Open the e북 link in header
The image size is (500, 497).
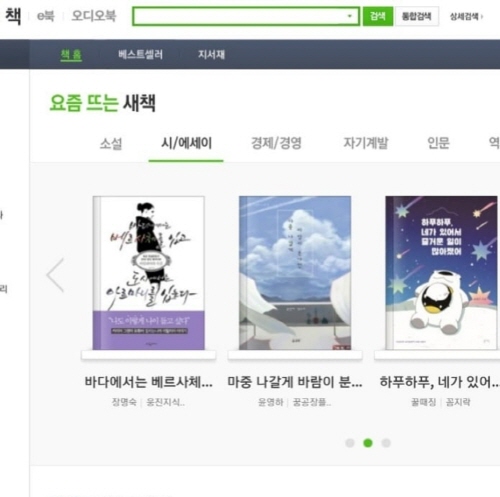(x=45, y=16)
